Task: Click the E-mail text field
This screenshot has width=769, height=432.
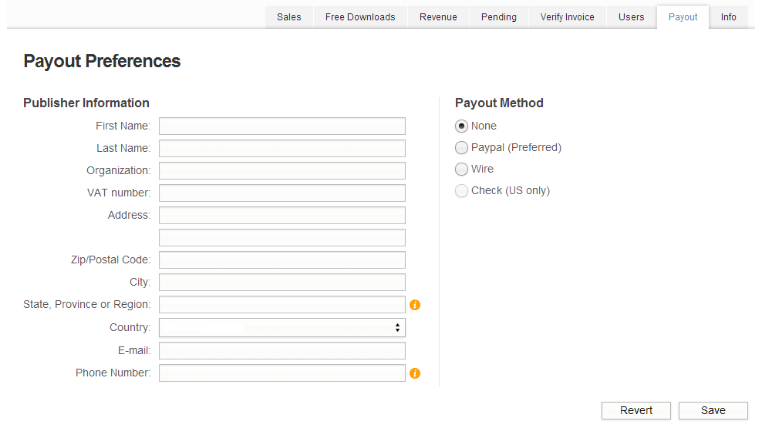Action: pos(282,351)
